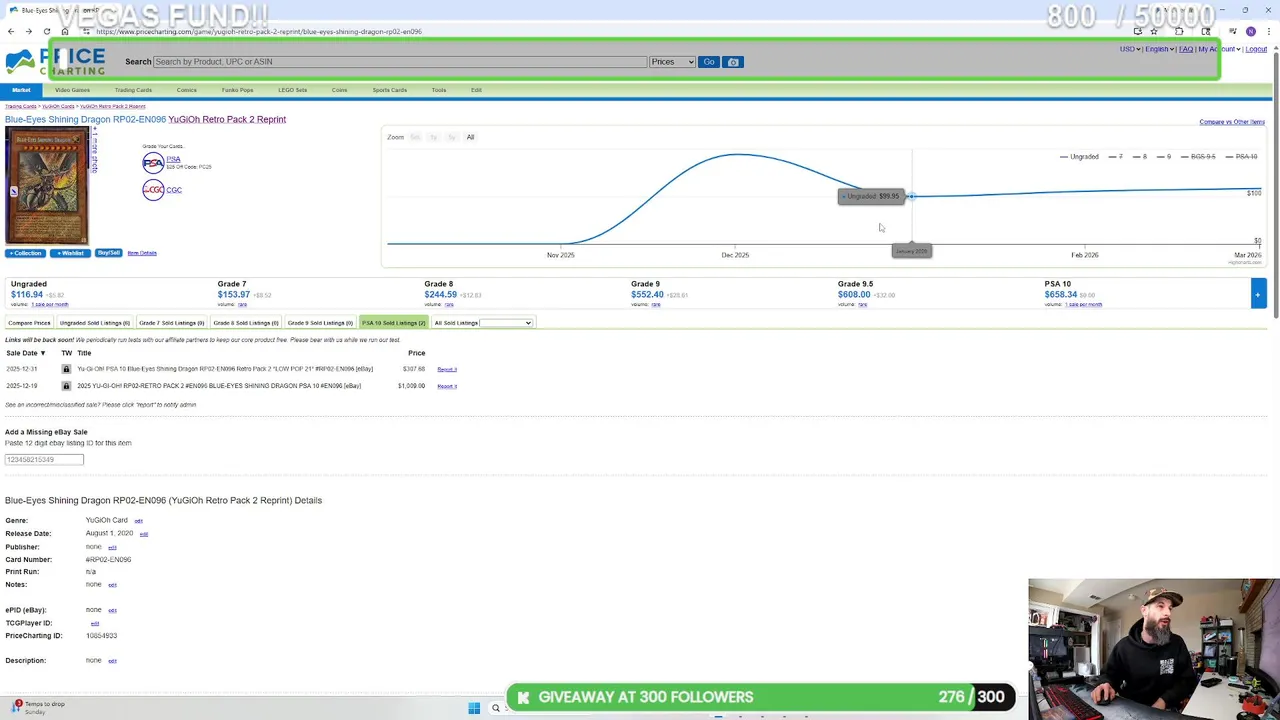Screen dimensions: 1280x720
Task: Open the Funko Pops menu
Action: (237, 90)
